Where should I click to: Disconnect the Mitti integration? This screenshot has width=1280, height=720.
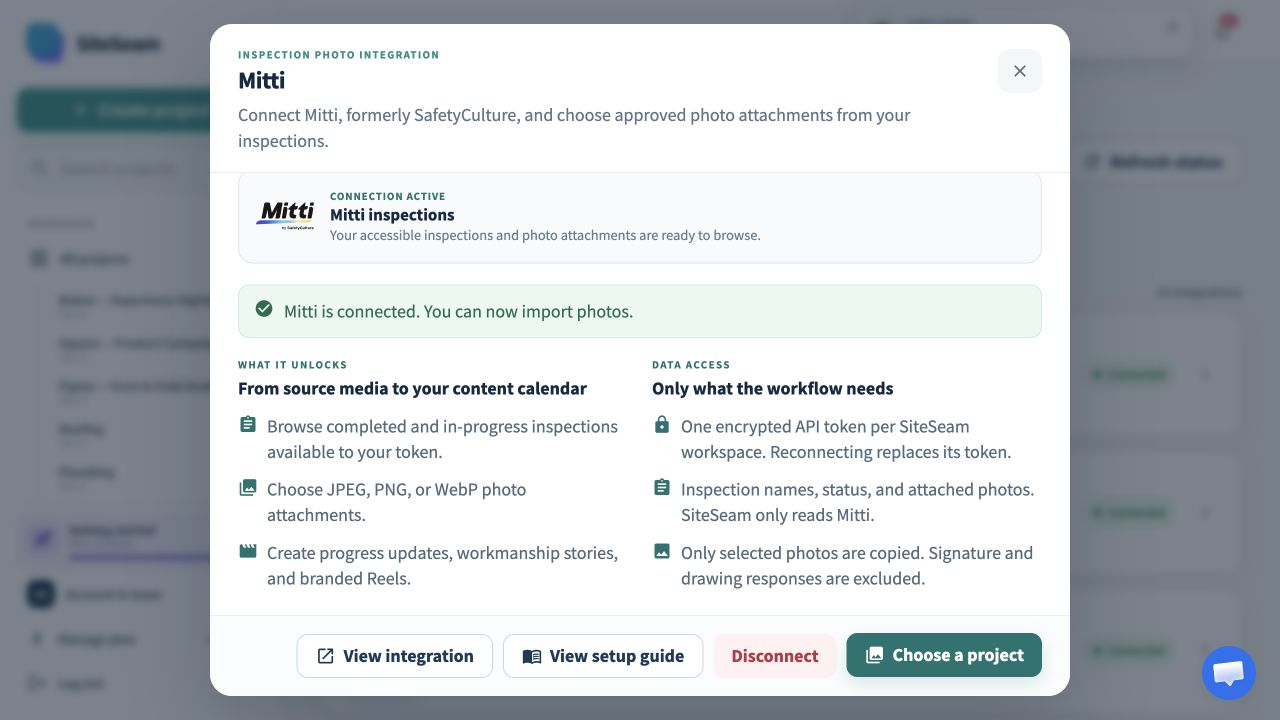point(775,656)
